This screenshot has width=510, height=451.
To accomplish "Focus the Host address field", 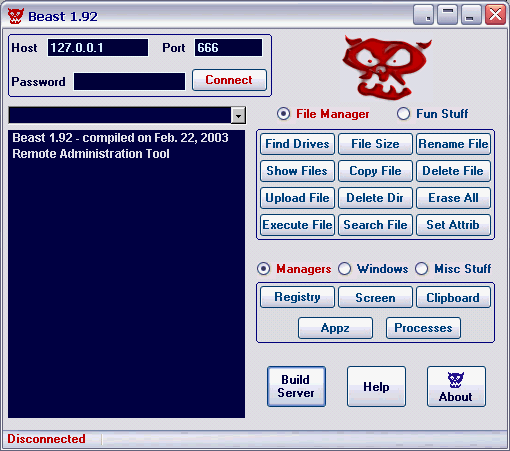I will click(x=98, y=48).
